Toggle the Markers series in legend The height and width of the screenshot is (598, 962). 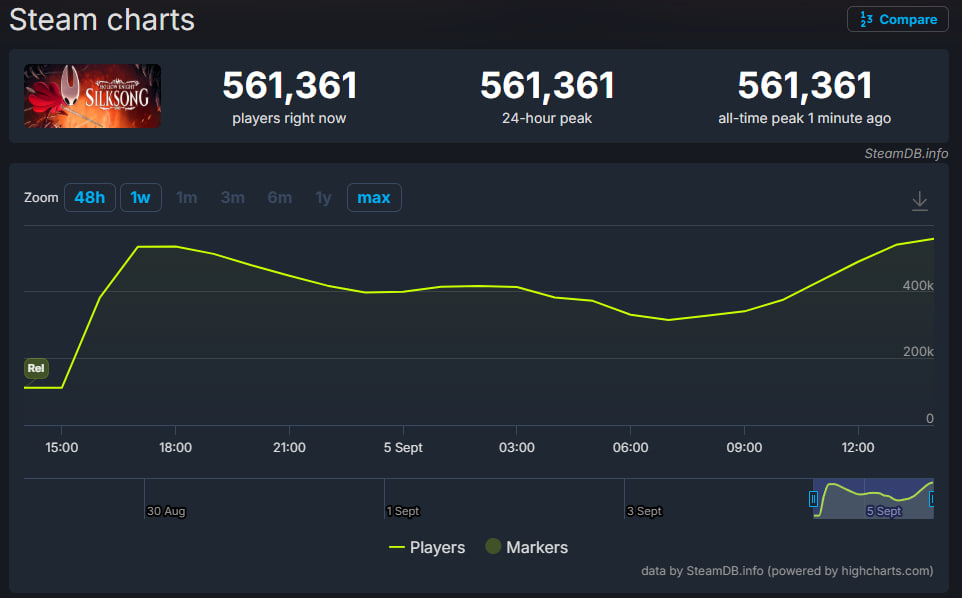[x=526, y=547]
